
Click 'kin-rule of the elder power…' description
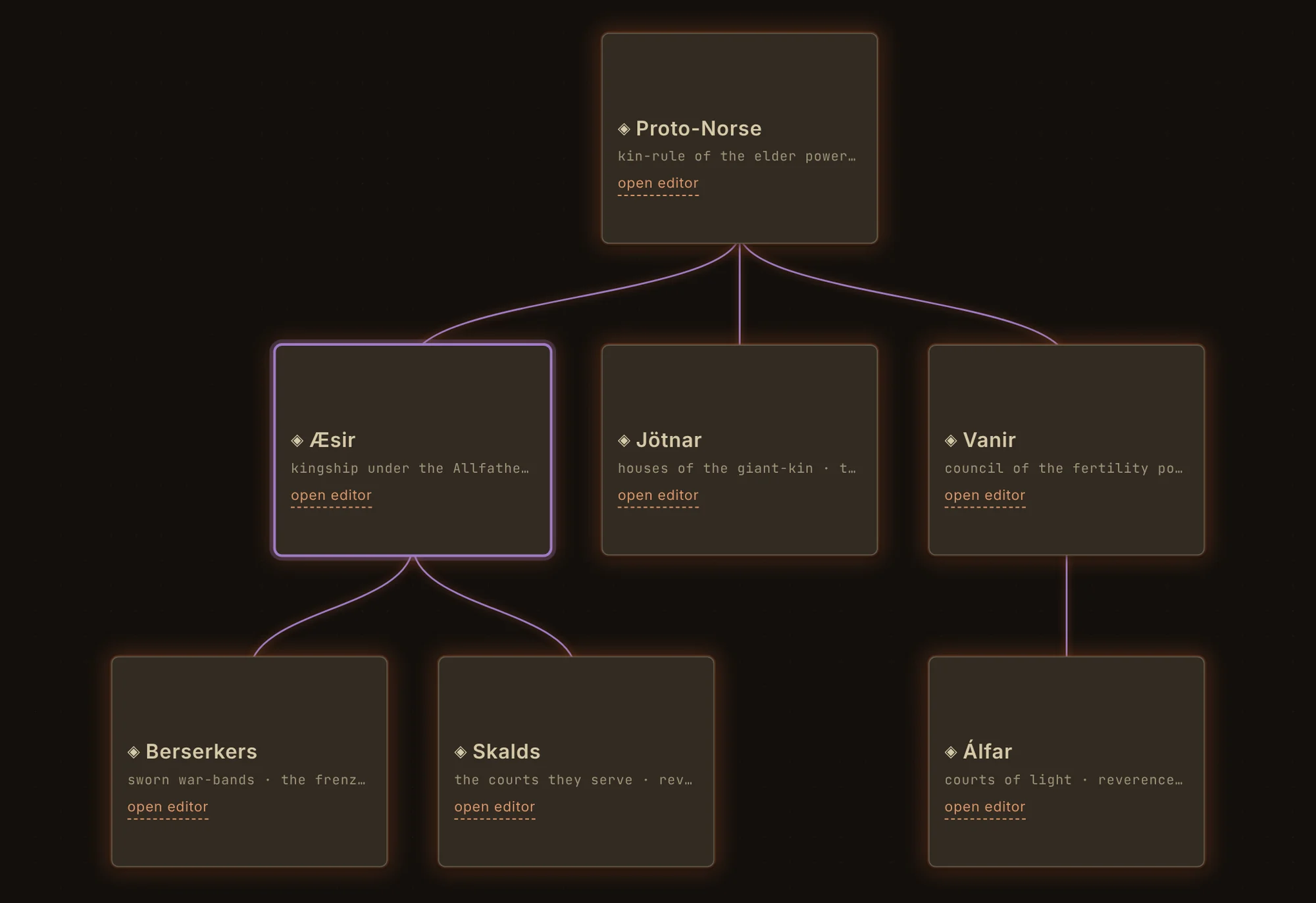(x=737, y=157)
